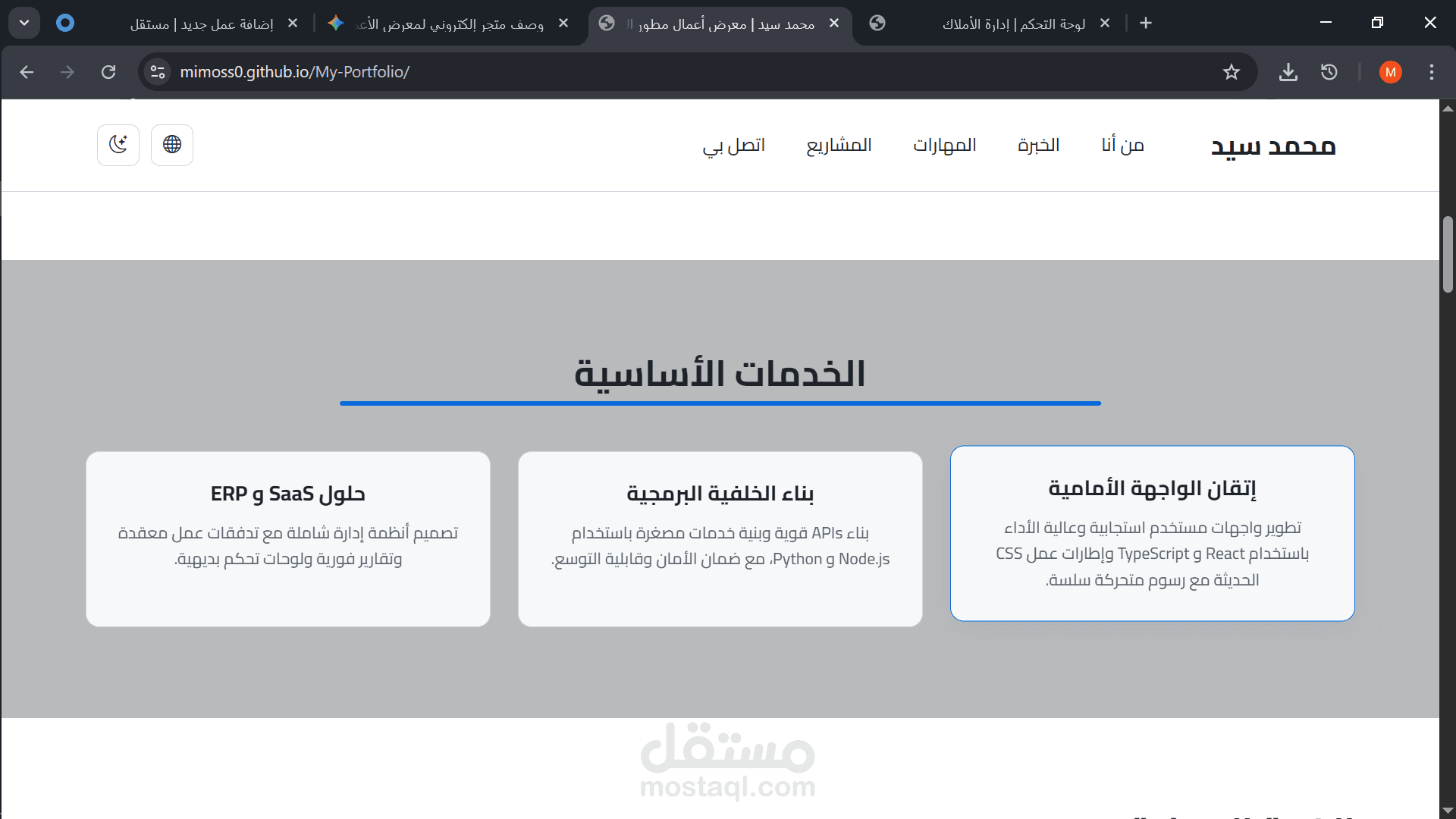Open the browser downloads icon
Screen dimensions: 1456x819
coord(1288,72)
